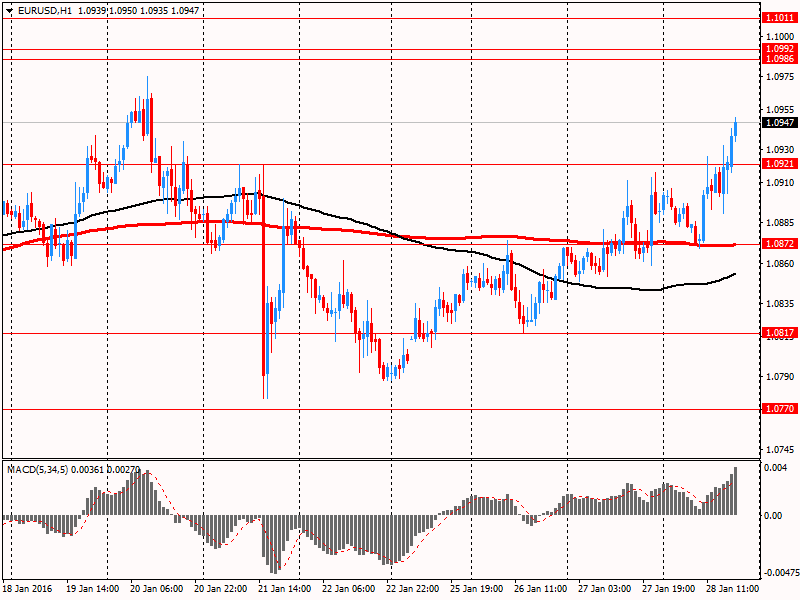Screen dimensions: 800x600
Task: Click the 18 Jan 2016 date label
Action: (x=30, y=590)
